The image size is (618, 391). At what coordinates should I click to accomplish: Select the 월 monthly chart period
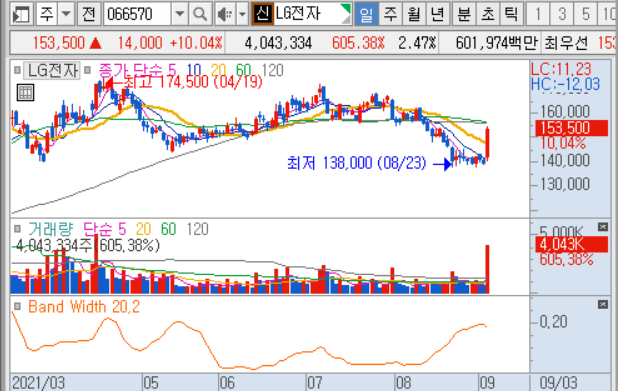(413, 14)
